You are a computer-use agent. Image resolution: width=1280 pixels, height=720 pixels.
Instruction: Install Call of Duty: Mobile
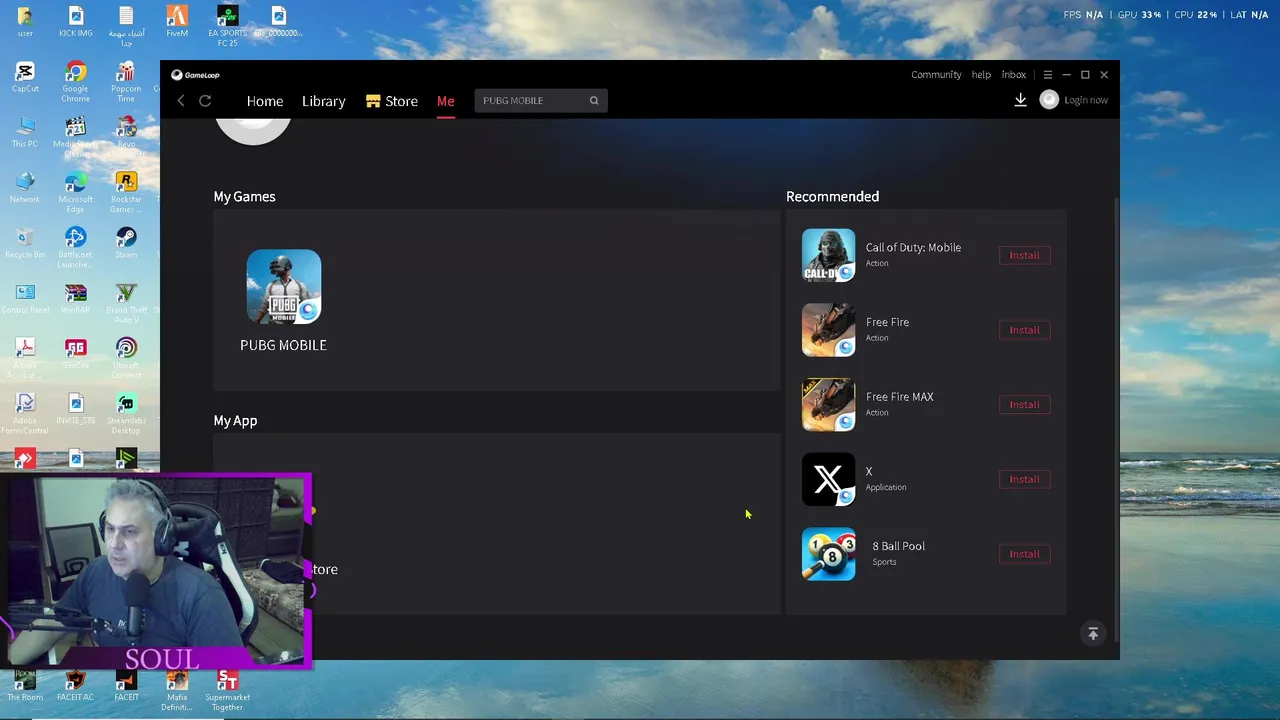(1024, 255)
